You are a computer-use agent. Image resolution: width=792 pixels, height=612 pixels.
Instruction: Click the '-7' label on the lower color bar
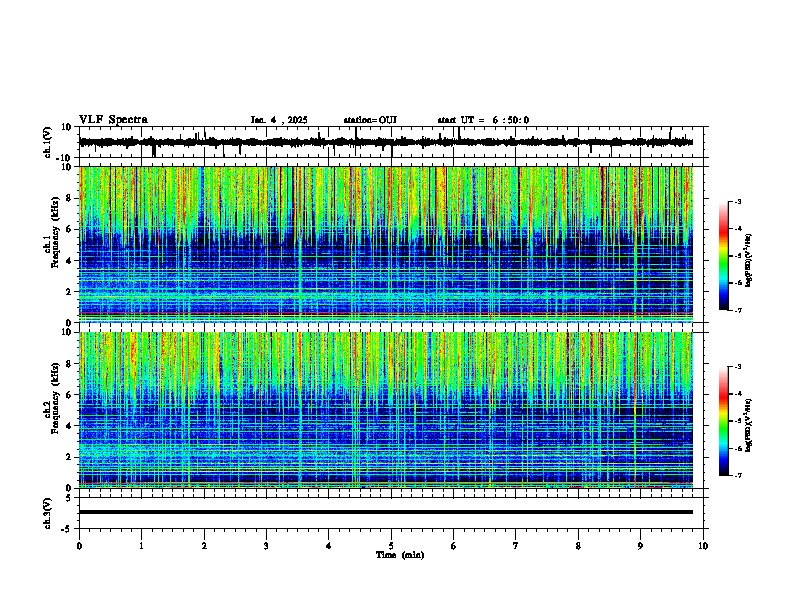737,475
